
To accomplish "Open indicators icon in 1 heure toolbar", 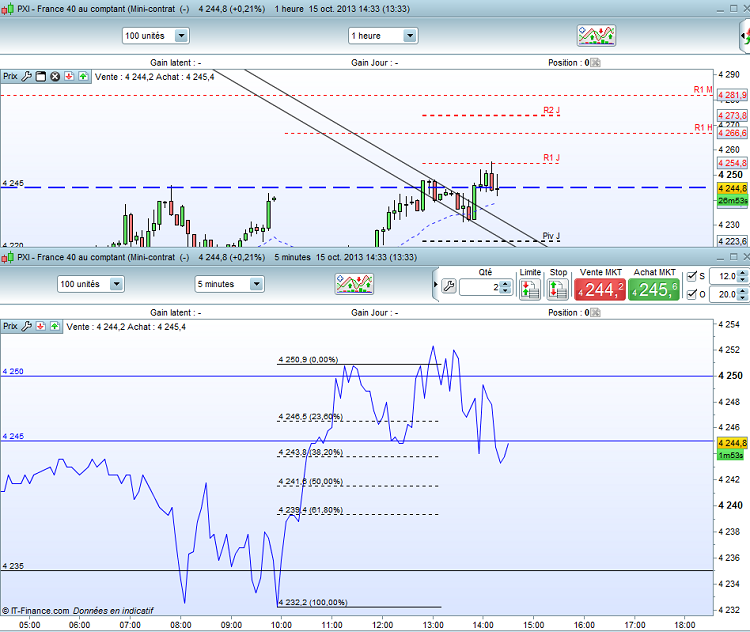I will pyautogui.click(x=596, y=35).
